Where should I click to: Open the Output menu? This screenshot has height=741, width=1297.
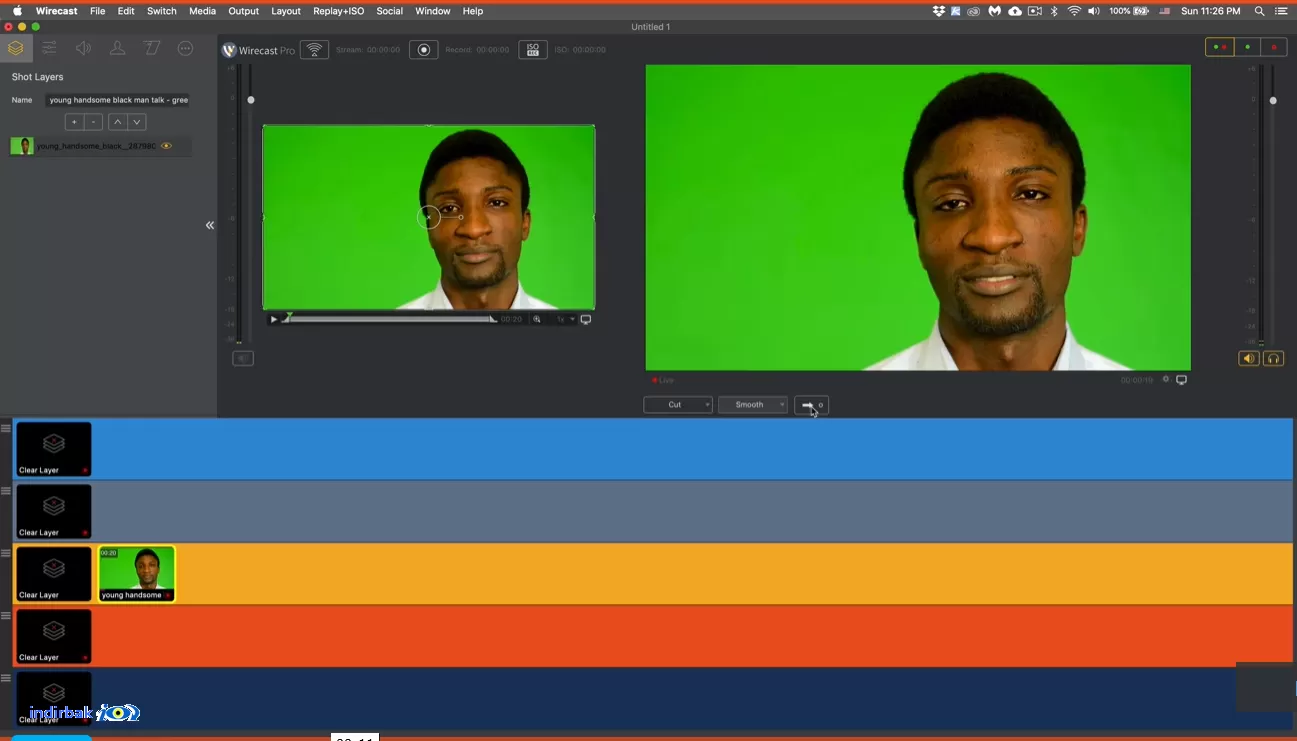pos(243,11)
